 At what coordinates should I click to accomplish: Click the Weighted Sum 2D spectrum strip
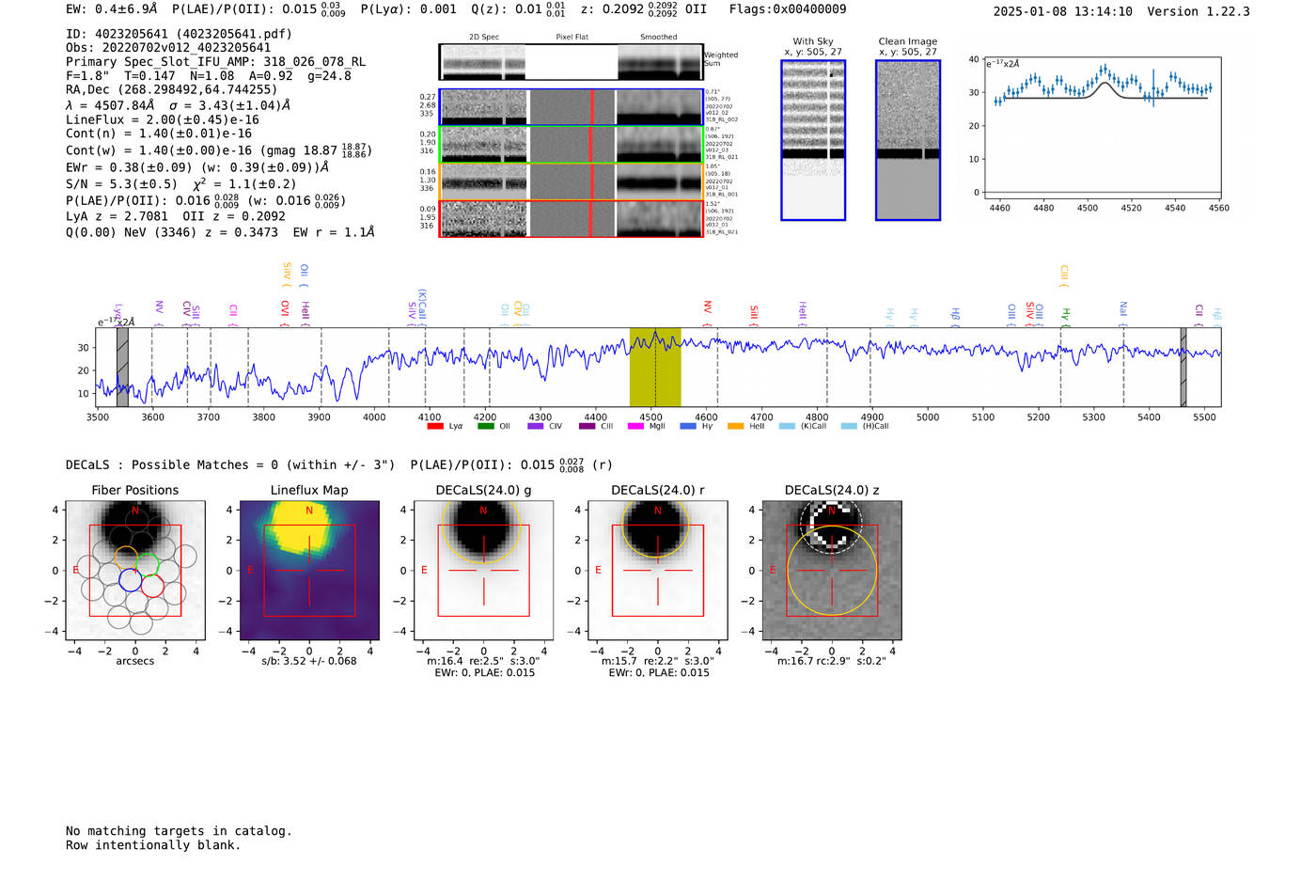point(571,62)
